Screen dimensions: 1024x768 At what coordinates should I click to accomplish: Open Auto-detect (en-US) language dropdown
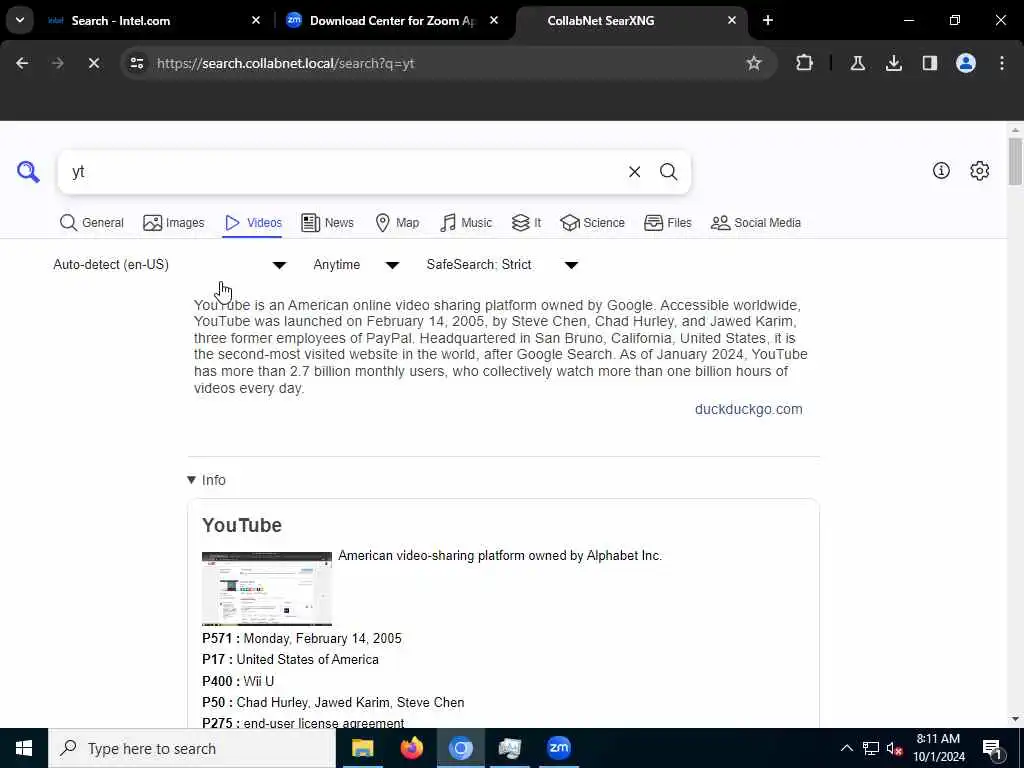170,264
